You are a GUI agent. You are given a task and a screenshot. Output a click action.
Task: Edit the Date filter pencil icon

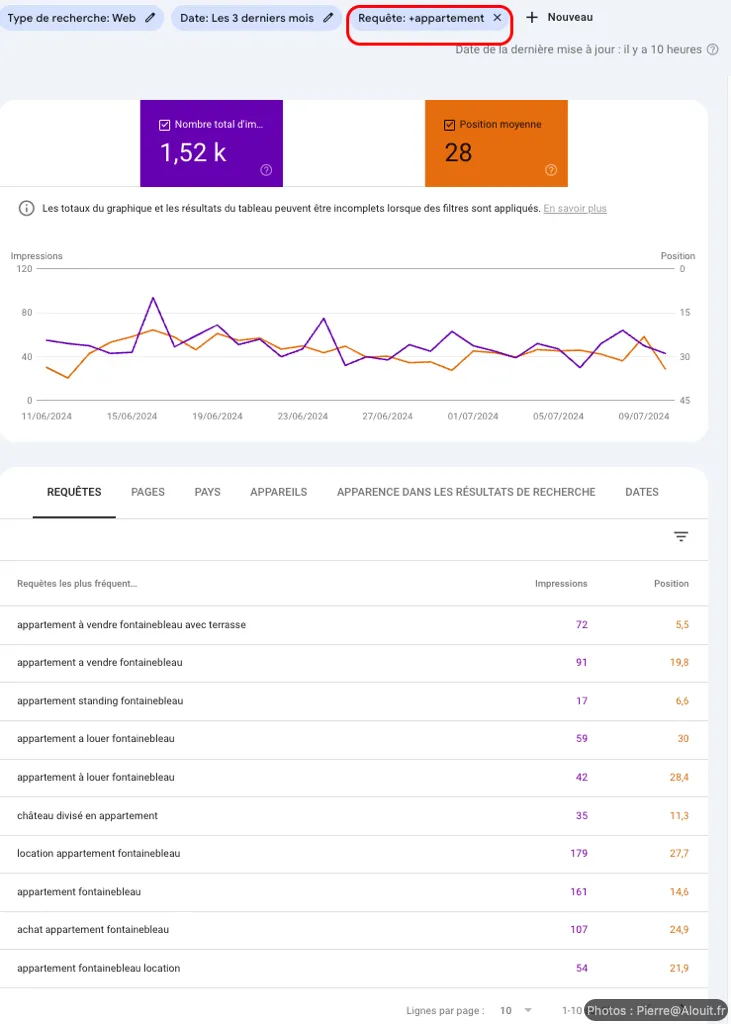[327, 18]
